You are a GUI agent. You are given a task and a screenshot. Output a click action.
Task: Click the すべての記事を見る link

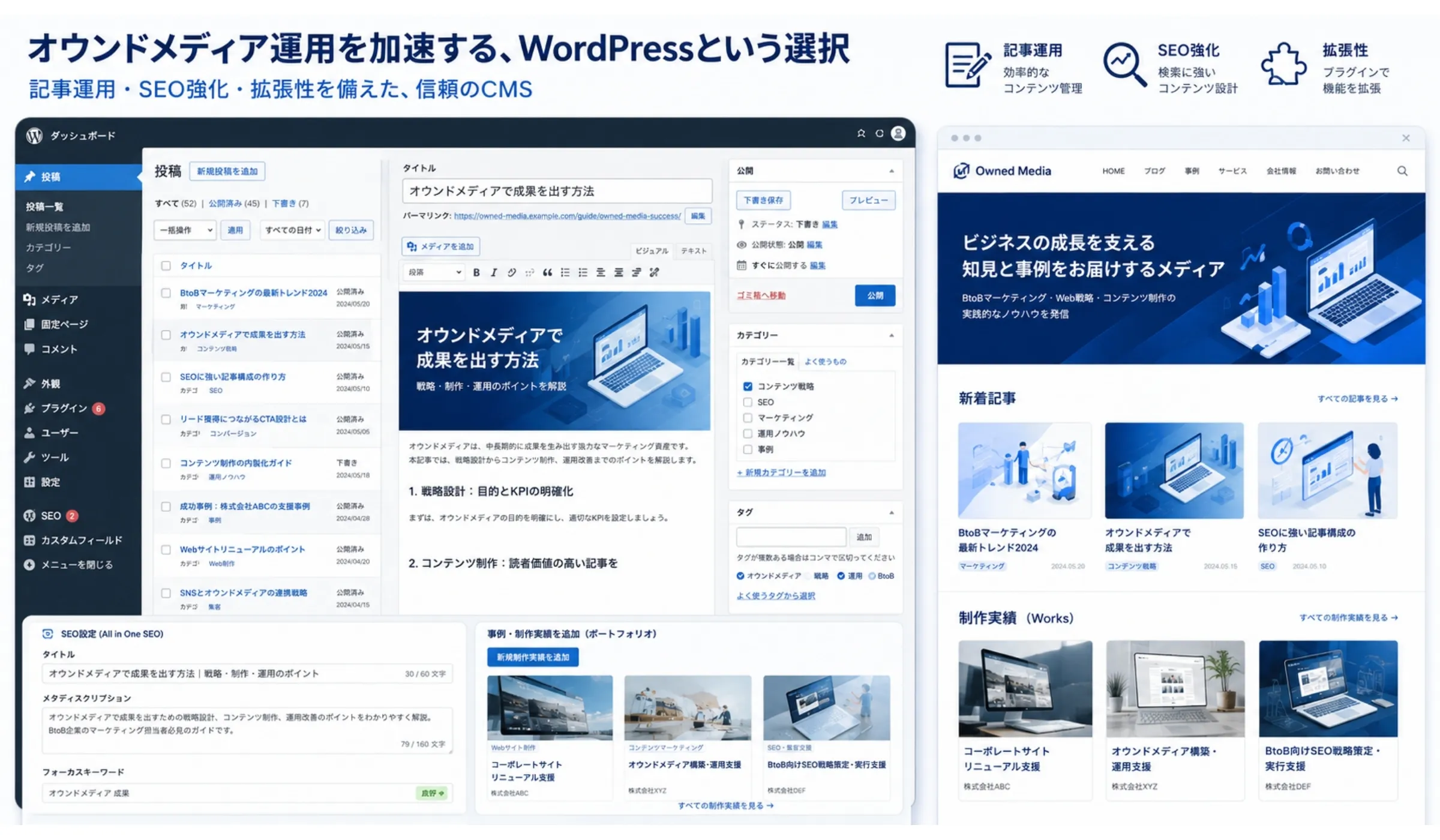1358,398
